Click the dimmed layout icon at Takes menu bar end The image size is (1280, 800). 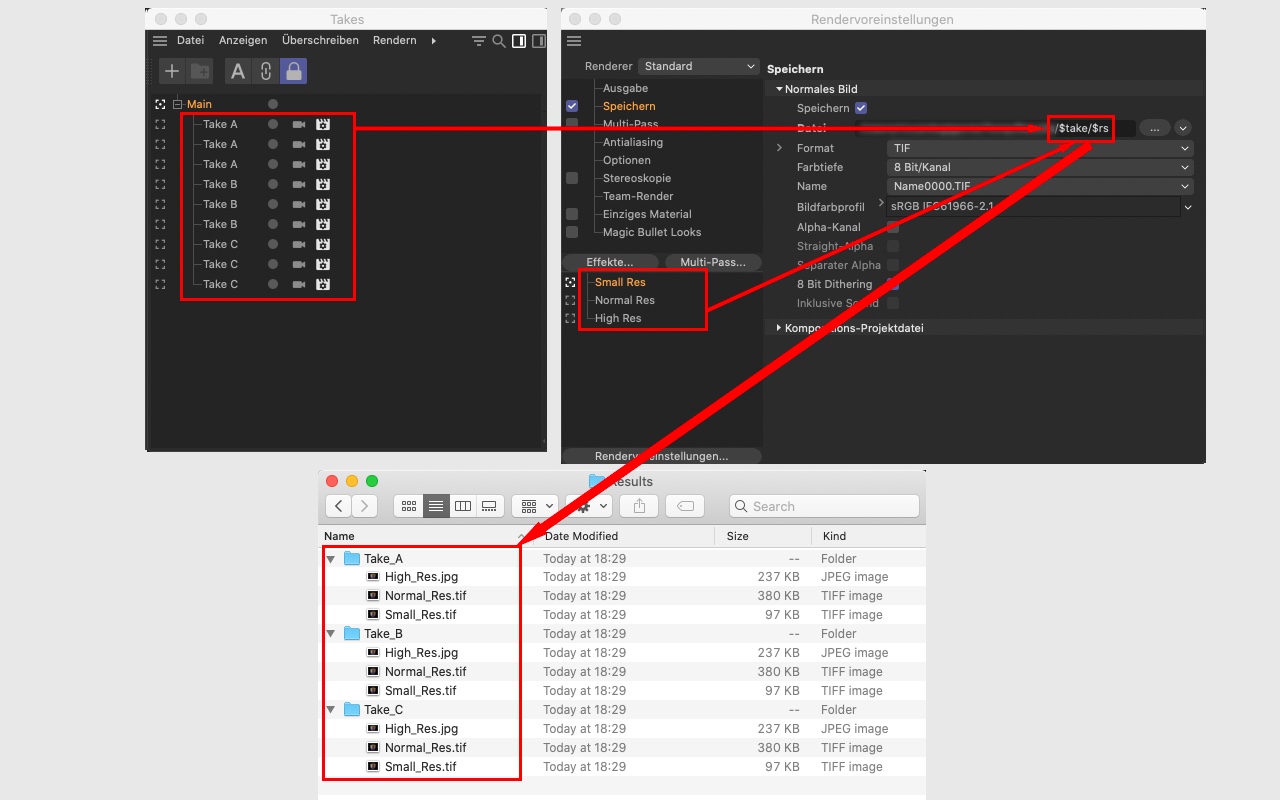point(538,41)
